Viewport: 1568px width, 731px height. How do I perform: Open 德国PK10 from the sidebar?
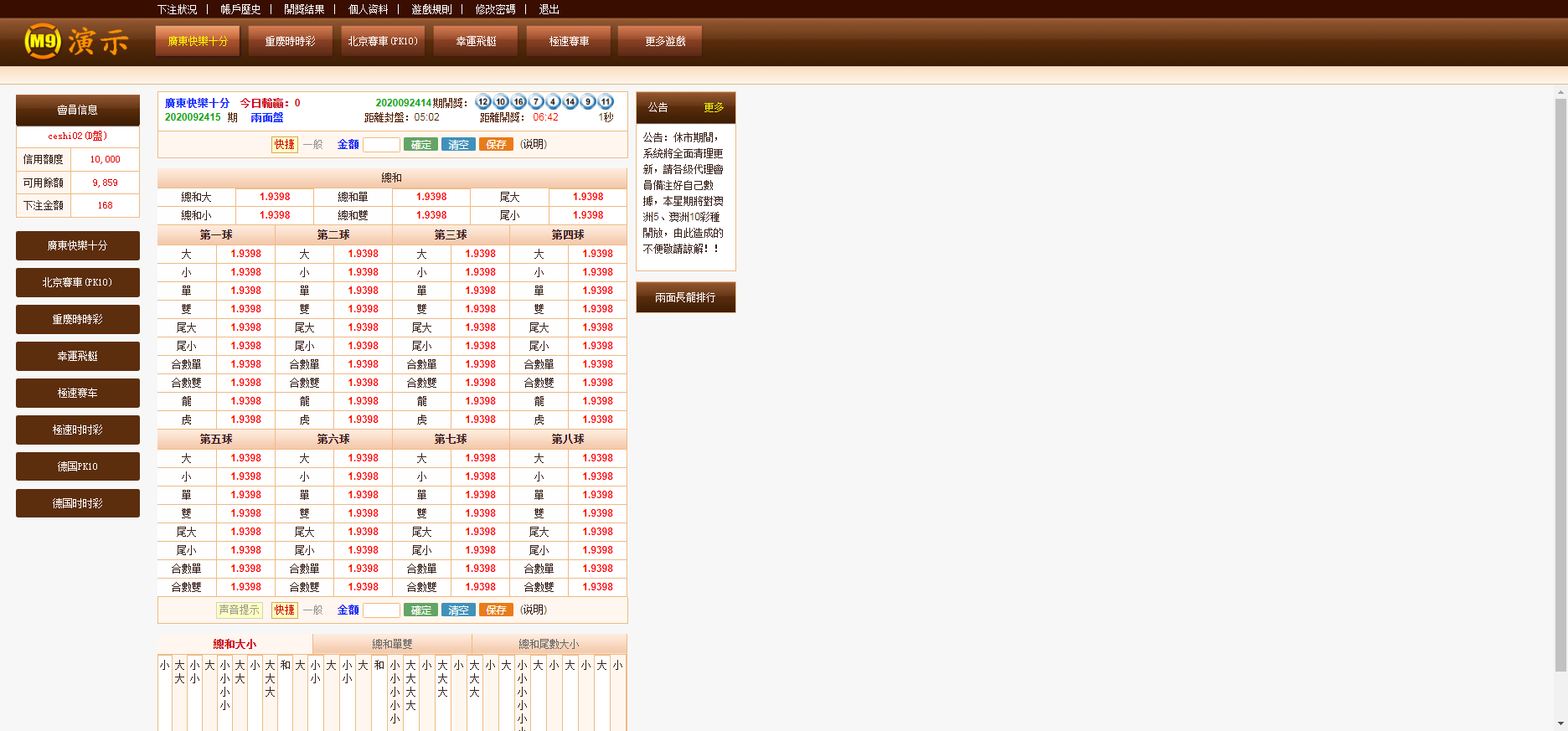coord(78,466)
